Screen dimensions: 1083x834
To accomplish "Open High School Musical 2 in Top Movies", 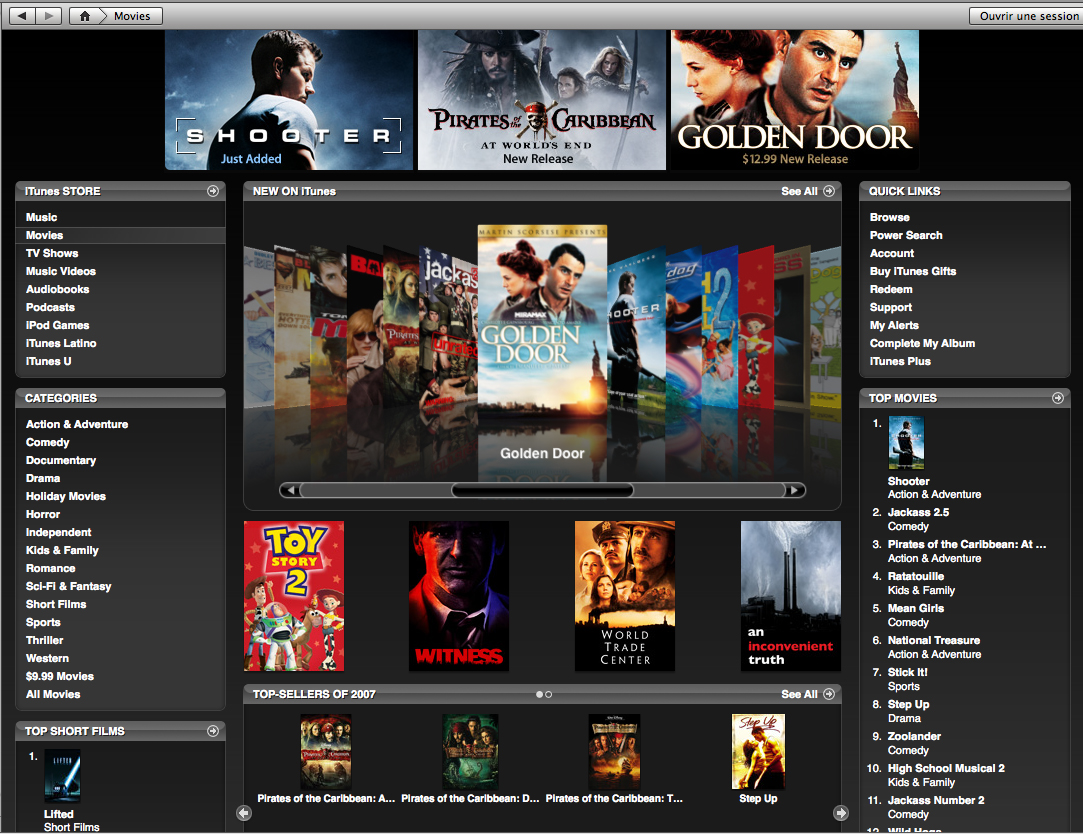I will (x=946, y=768).
